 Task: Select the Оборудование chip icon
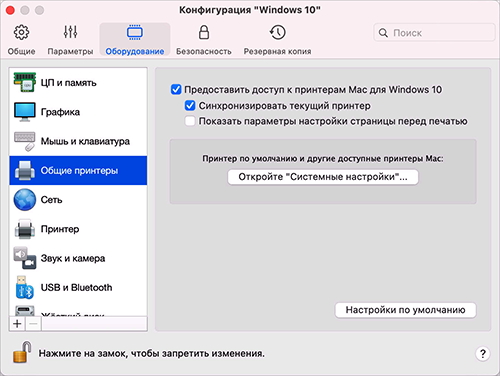coord(135,32)
